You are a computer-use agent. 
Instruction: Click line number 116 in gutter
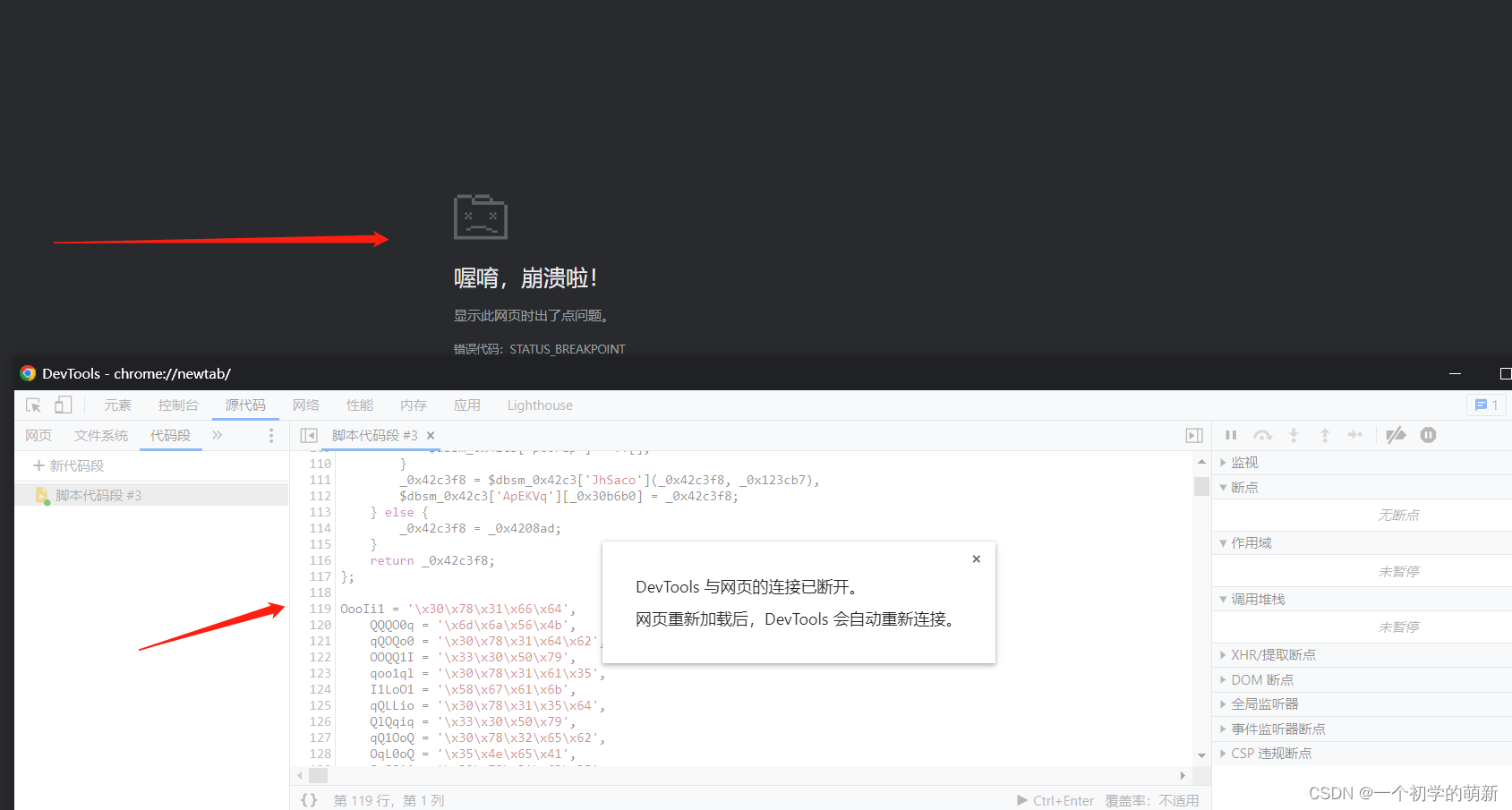tap(320, 560)
